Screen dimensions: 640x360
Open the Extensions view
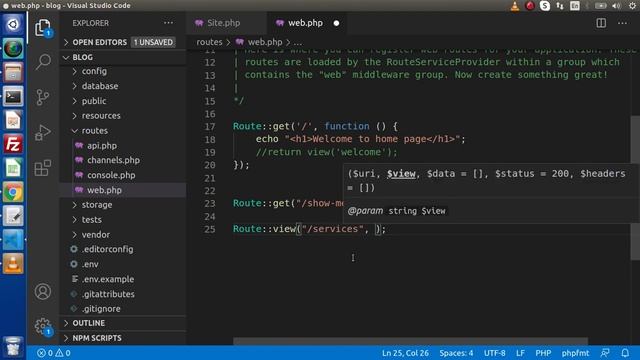[43, 167]
